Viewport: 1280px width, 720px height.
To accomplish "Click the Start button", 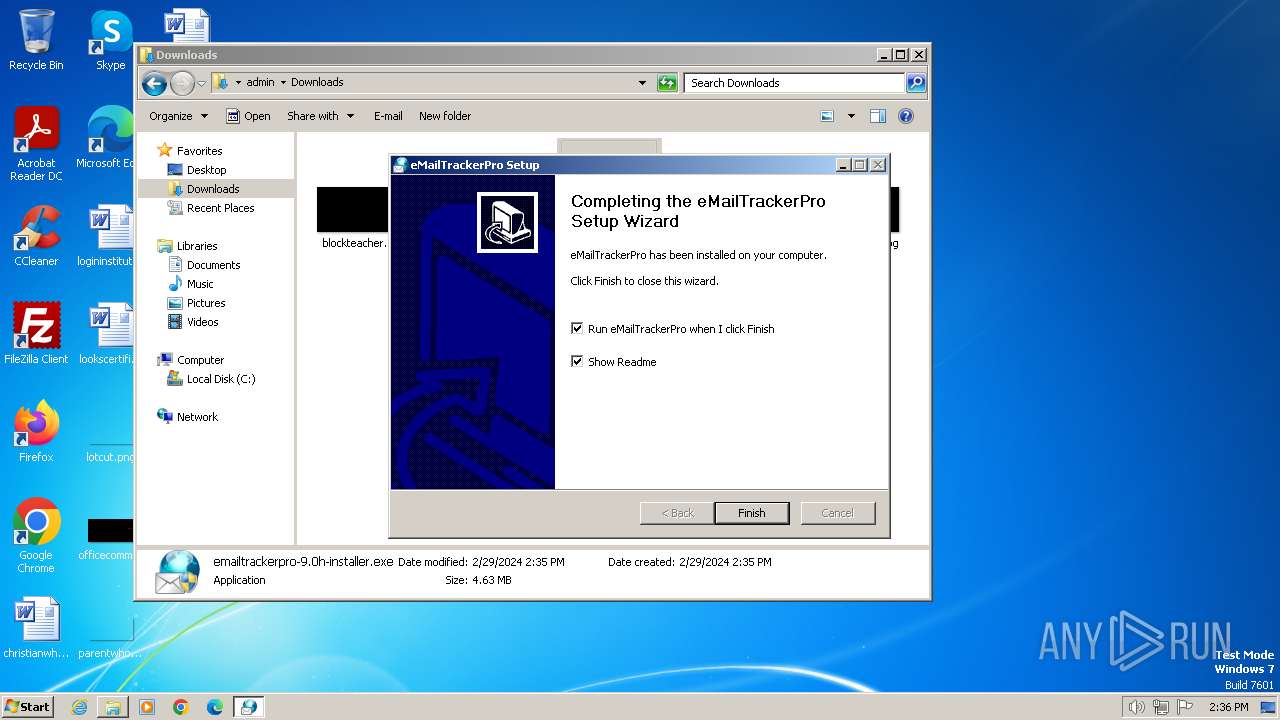I will (x=28, y=707).
